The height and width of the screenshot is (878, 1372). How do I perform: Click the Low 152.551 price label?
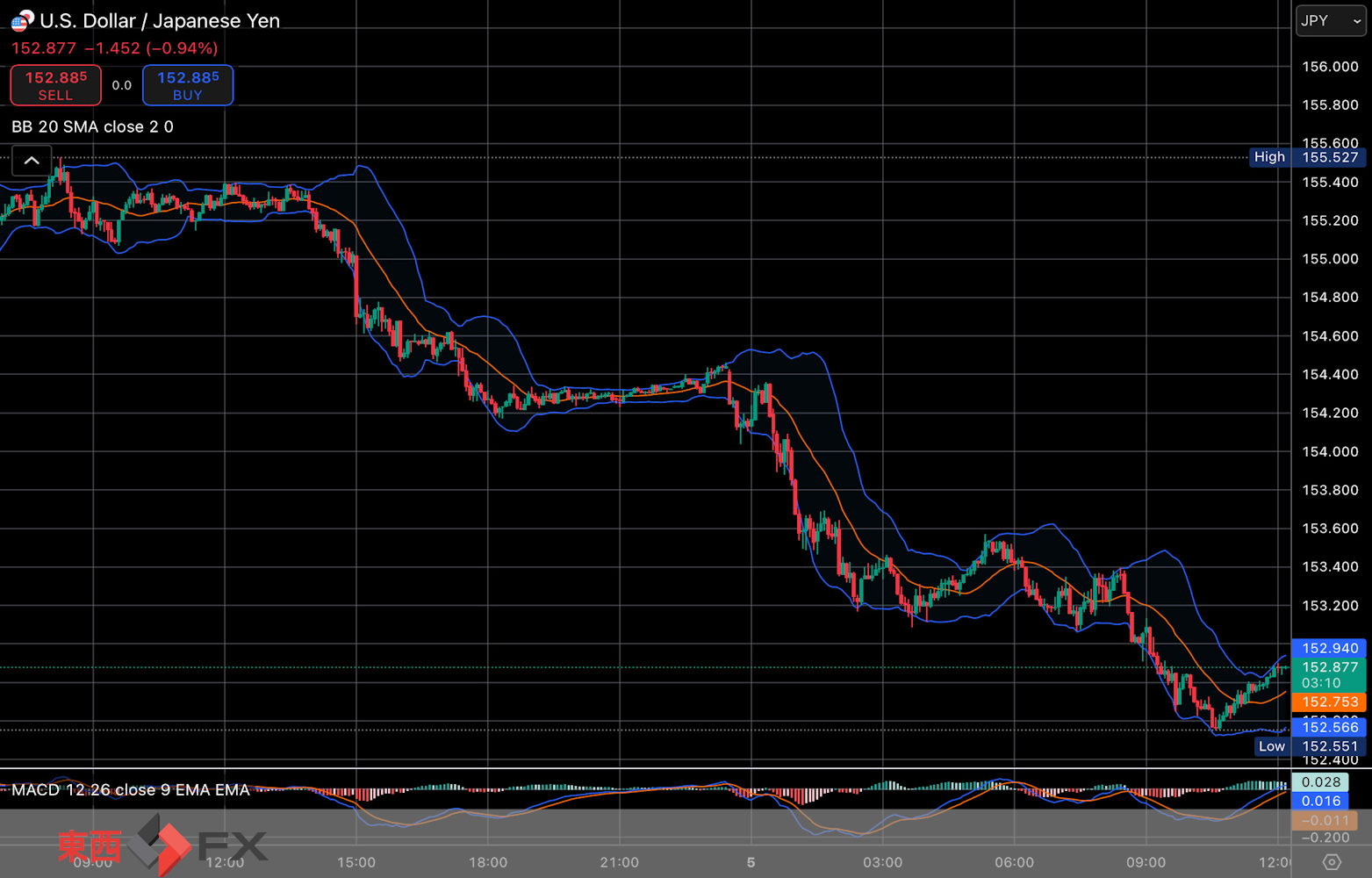(x=1310, y=746)
